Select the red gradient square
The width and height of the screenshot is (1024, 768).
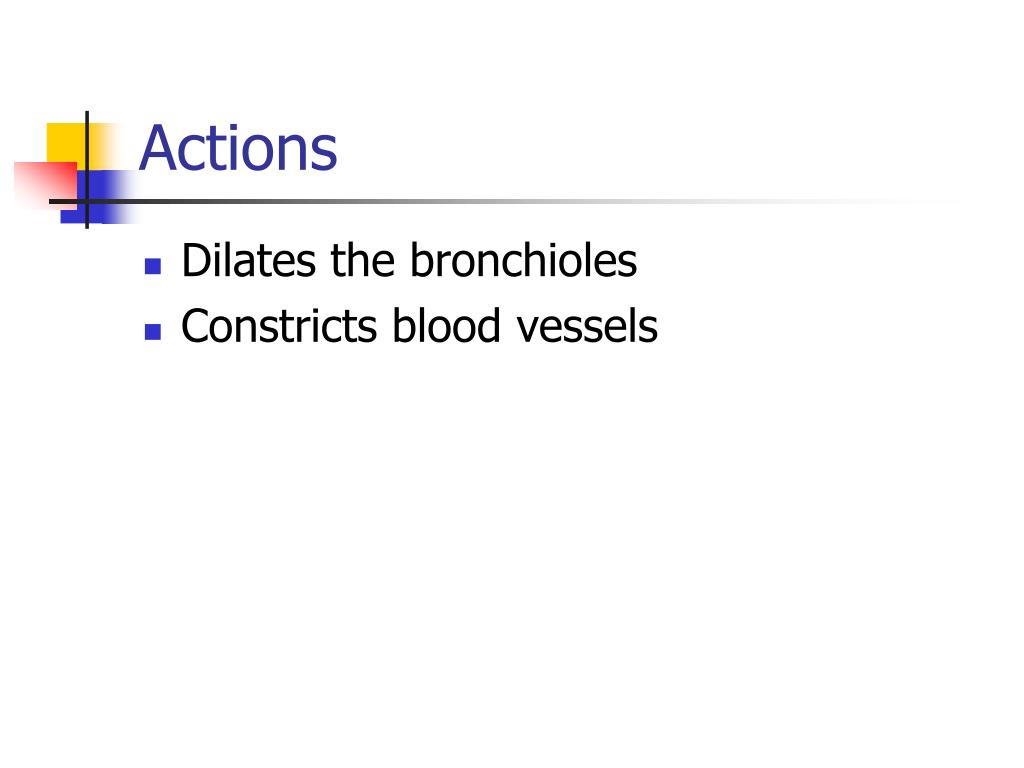tap(46, 185)
